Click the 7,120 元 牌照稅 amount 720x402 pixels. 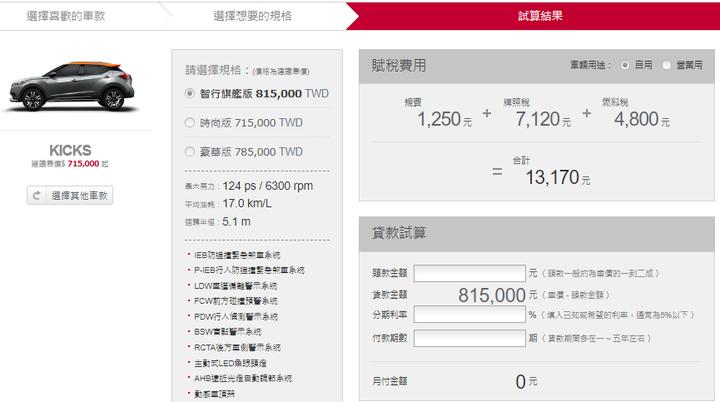(x=543, y=119)
